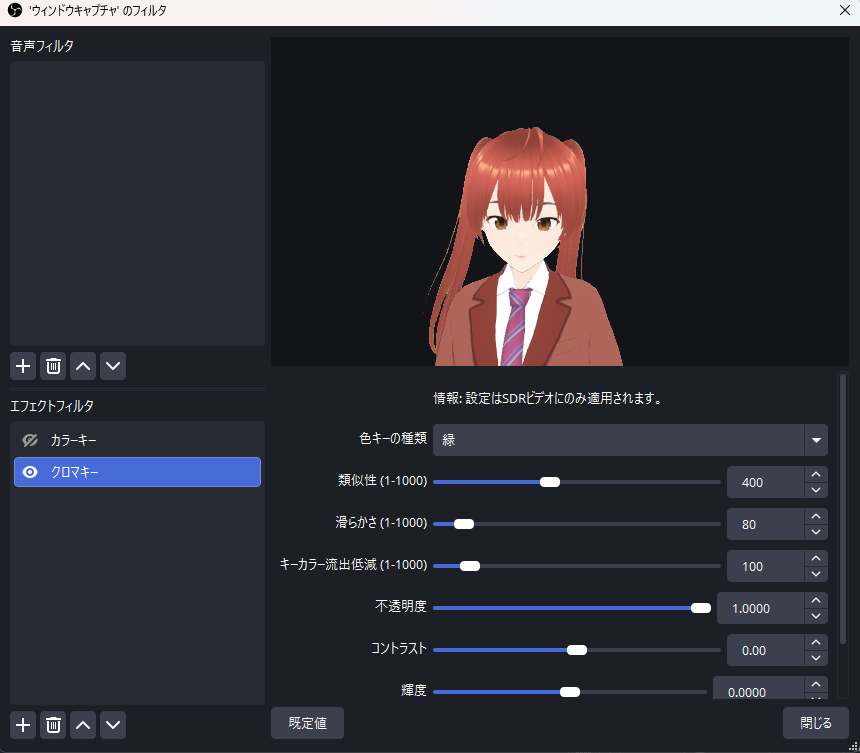Click the キーカラー流出低減 slider handle
This screenshot has height=753, width=860.
[469, 566]
